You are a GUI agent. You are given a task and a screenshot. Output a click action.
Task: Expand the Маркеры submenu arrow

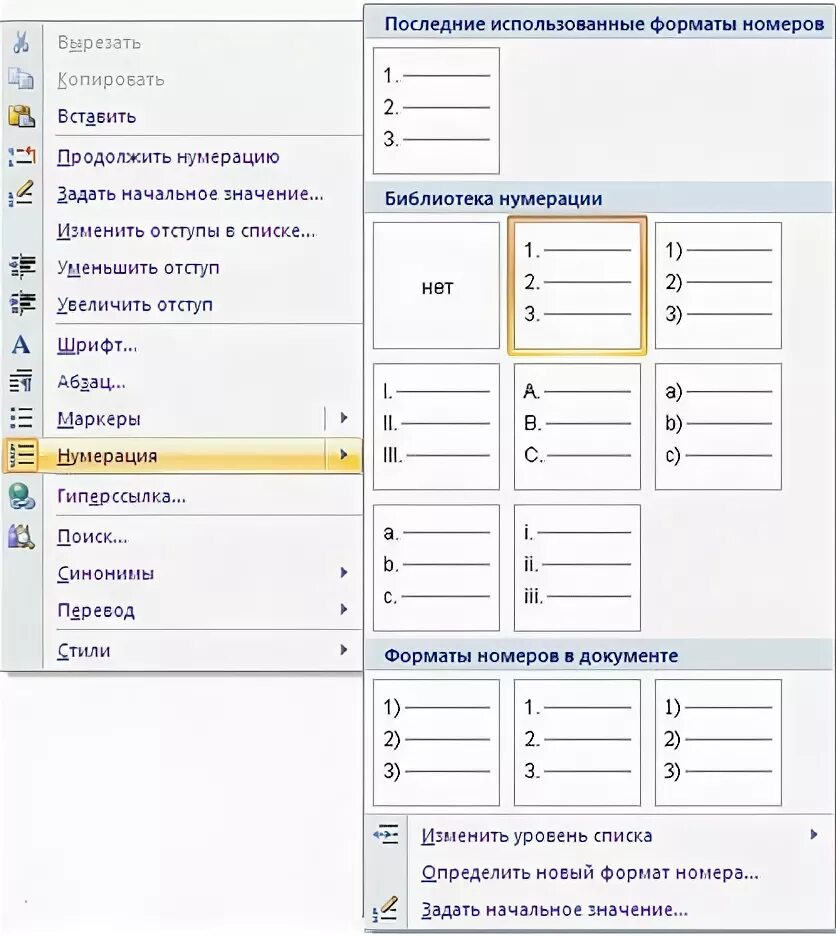pos(344,418)
